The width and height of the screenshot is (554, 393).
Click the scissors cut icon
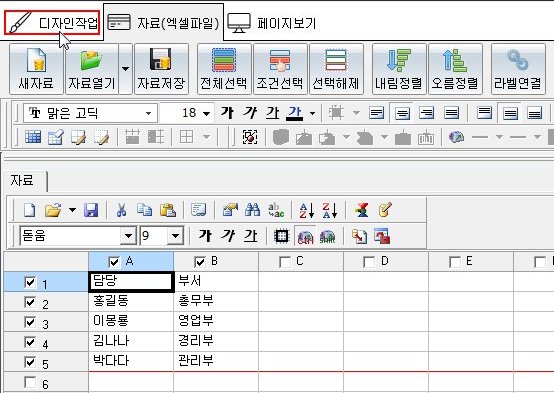click(121, 210)
